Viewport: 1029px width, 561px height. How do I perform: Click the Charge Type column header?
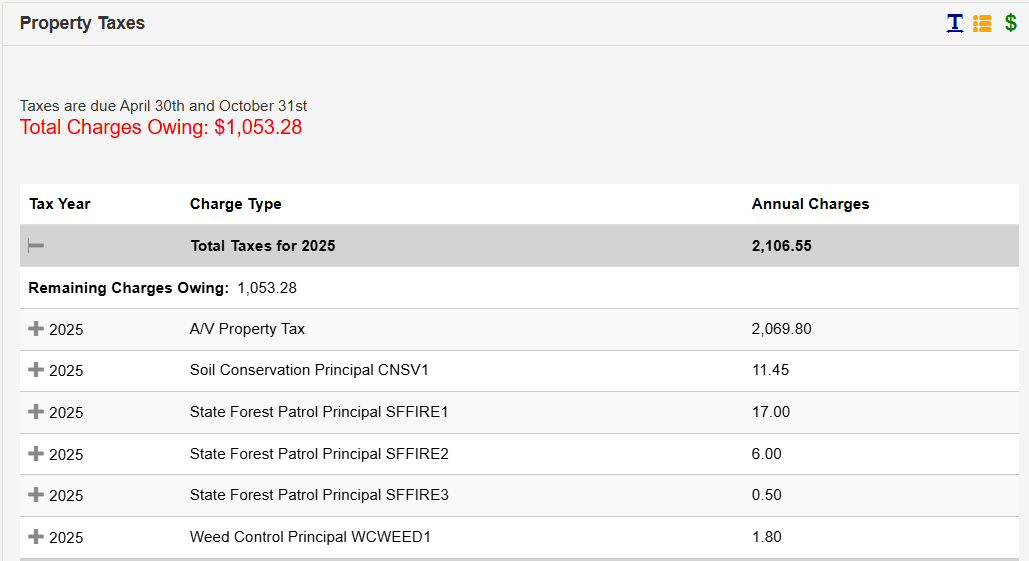pyautogui.click(x=235, y=204)
